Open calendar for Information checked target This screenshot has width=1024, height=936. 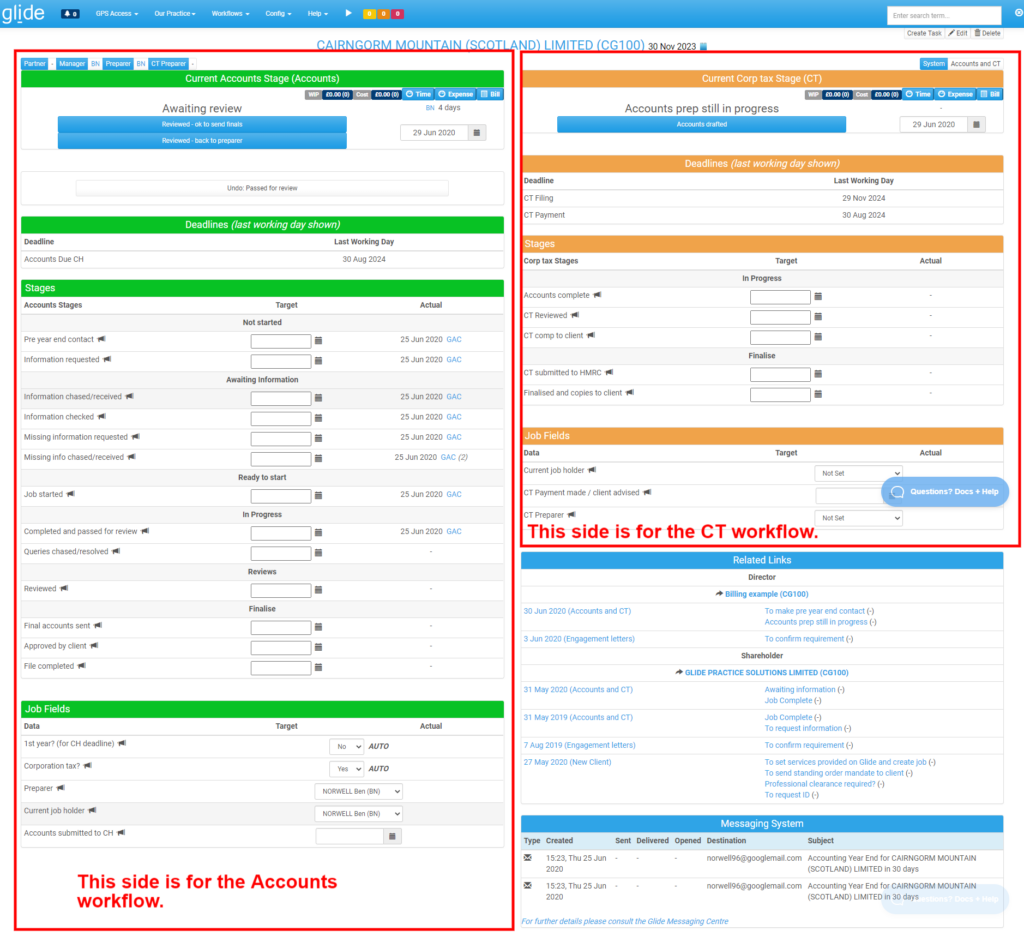[319, 418]
